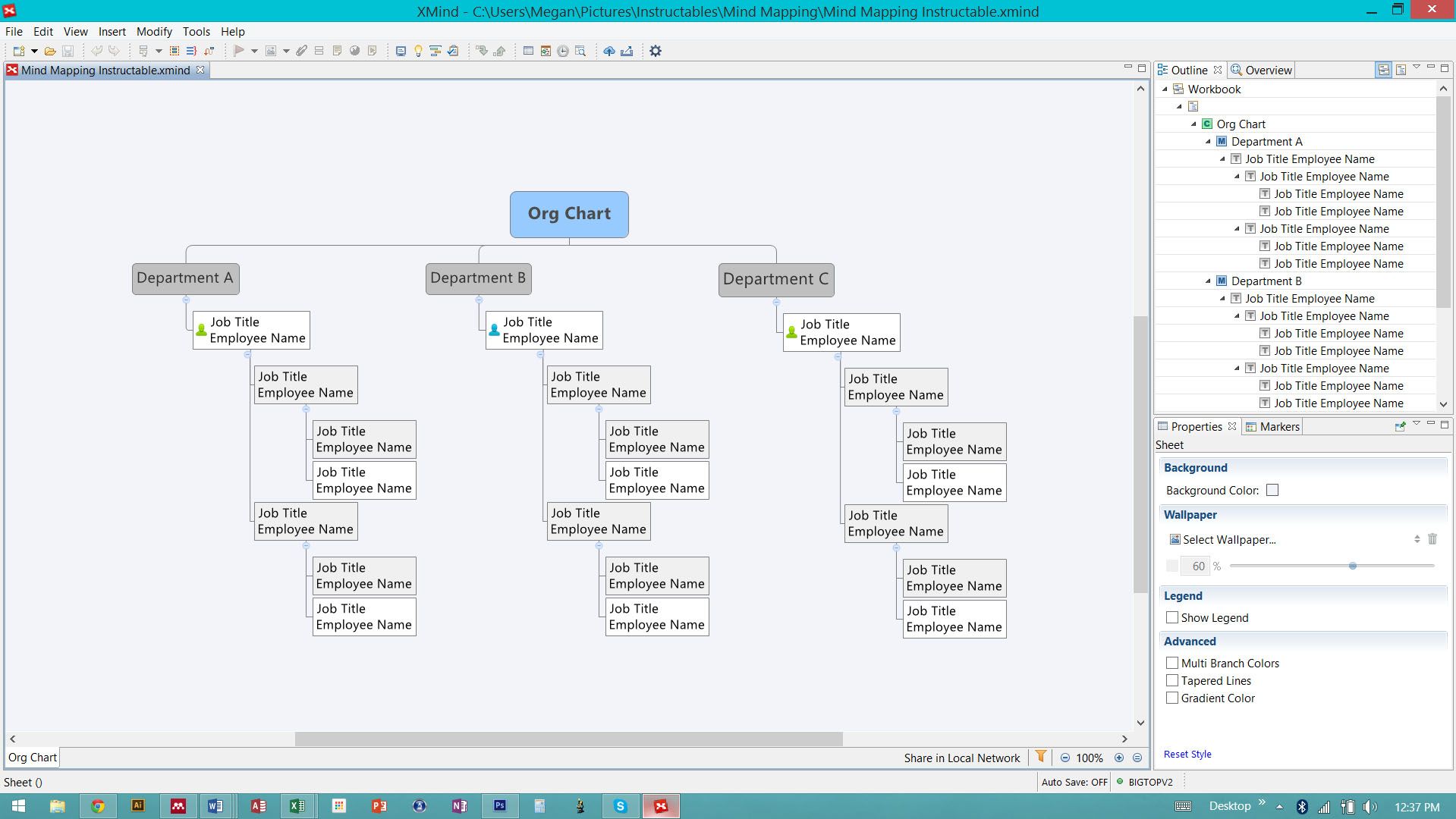Image resolution: width=1456 pixels, height=819 pixels.
Task: Open XMind preferences via the gear icon
Action: tap(655, 51)
